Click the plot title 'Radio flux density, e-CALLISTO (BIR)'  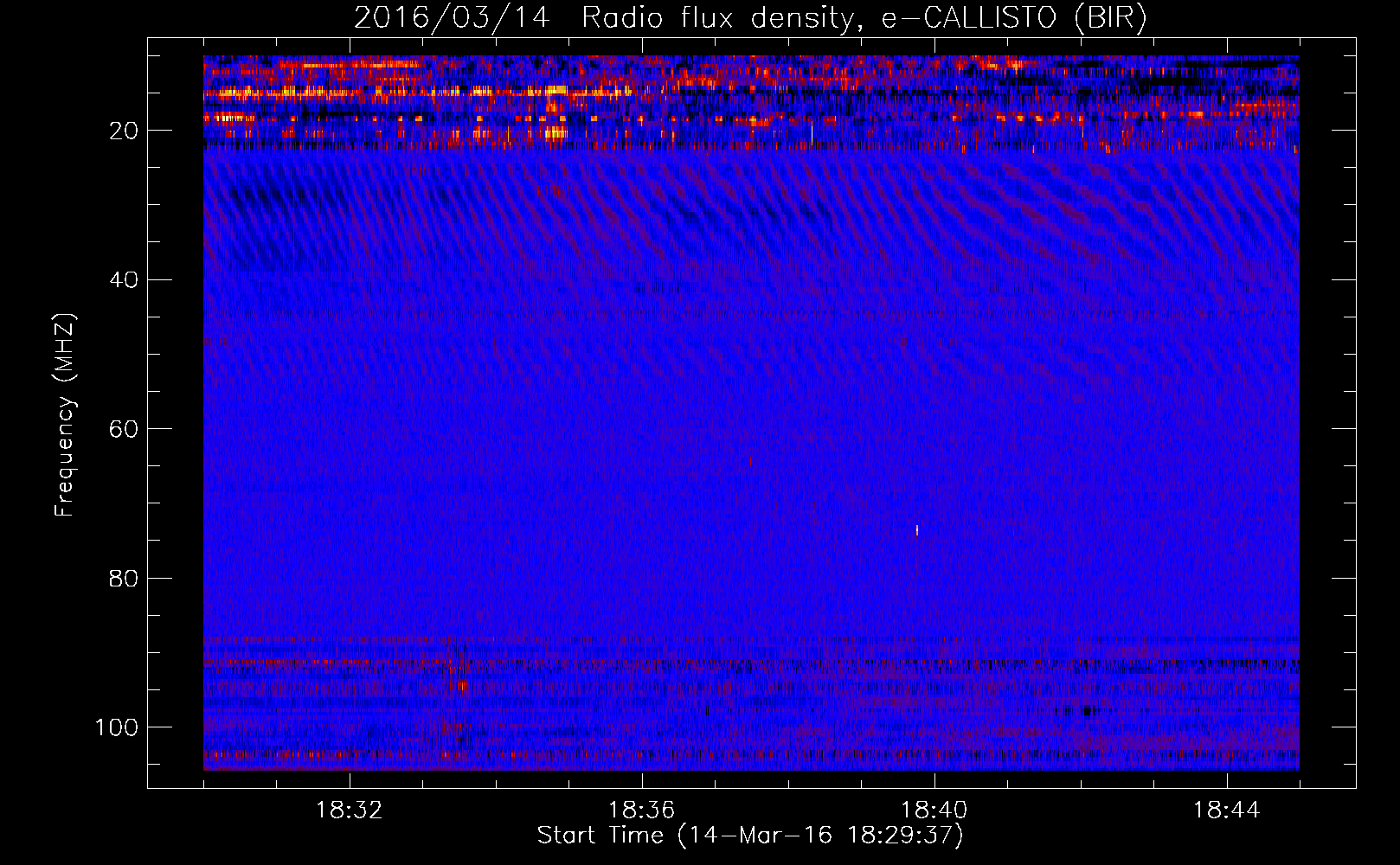click(864, 18)
